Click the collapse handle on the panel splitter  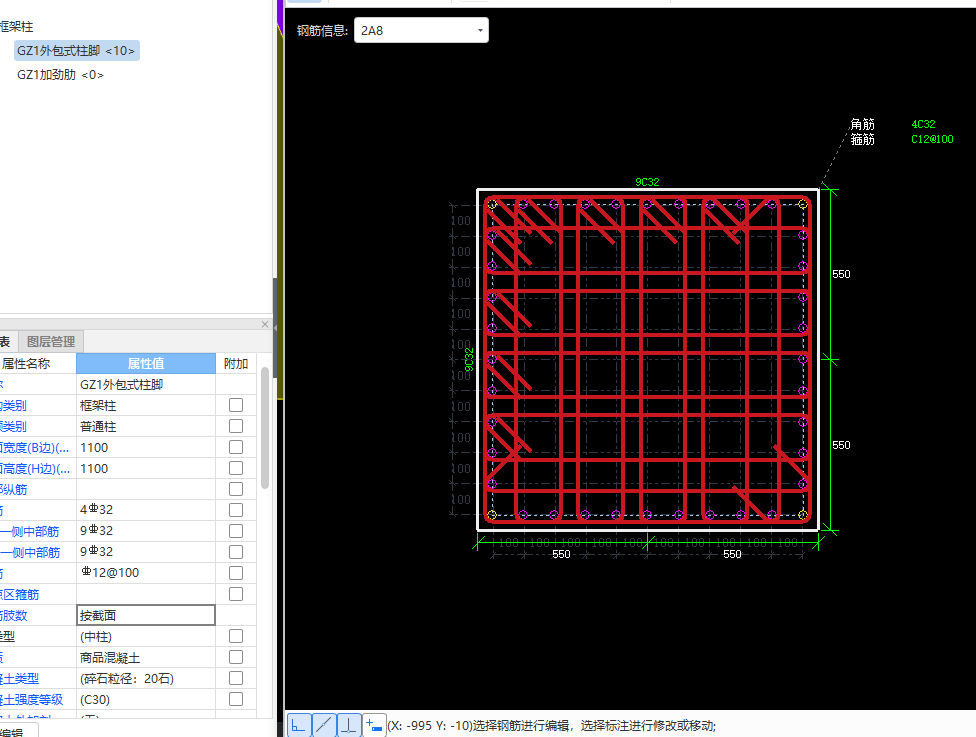coord(275,327)
